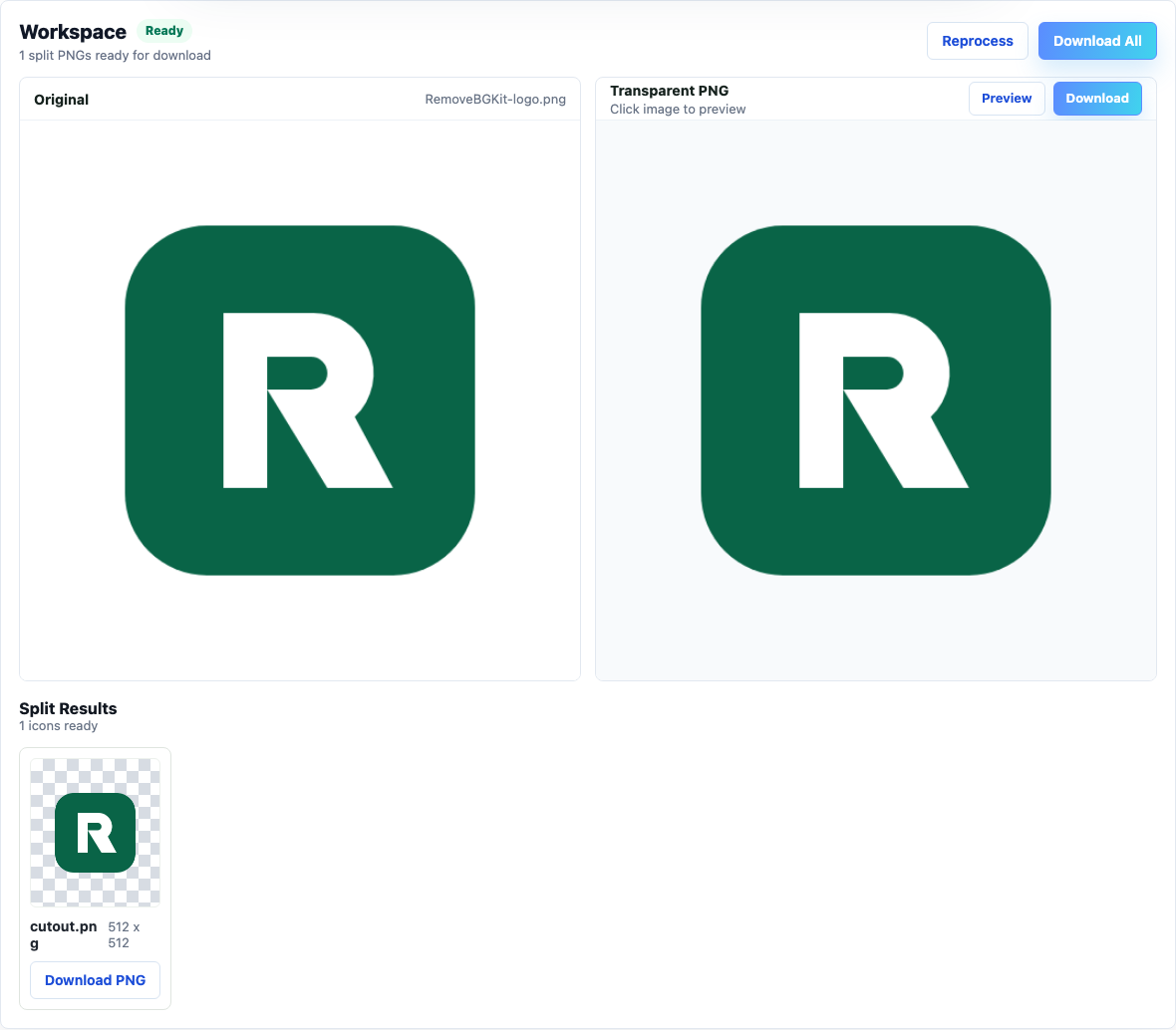Click 'Click image to preview' hint

pos(678,110)
